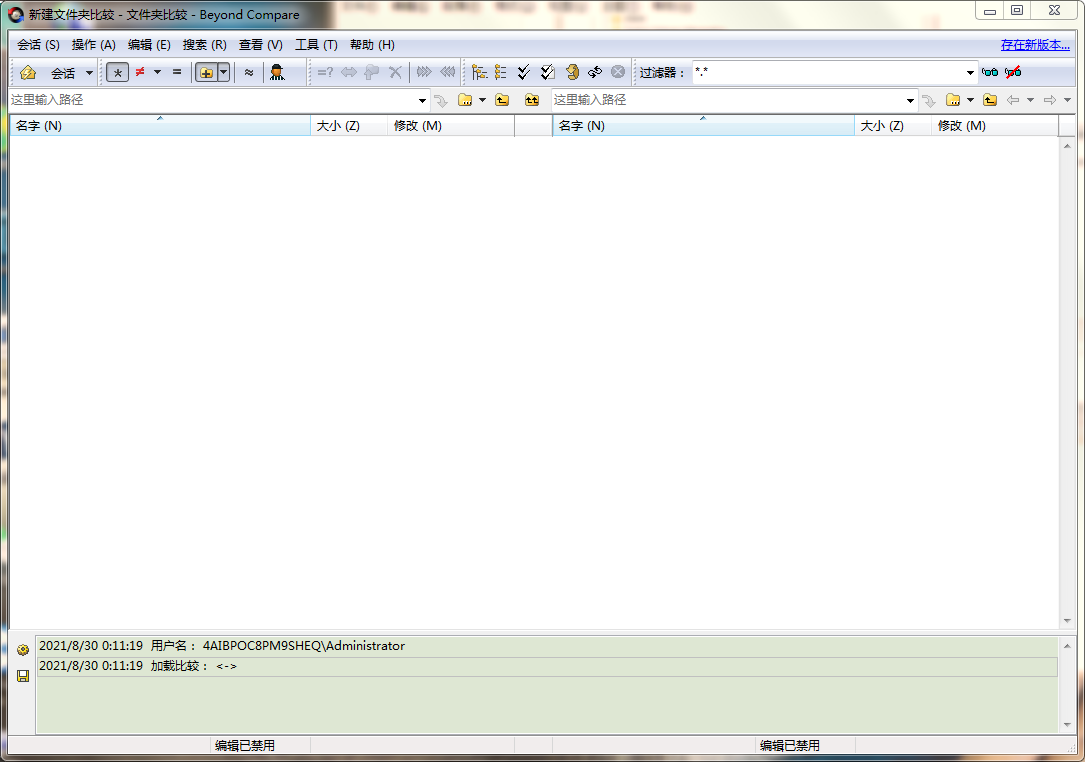This screenshot has height=762, width=1085.
Task: Click the both-sides up level folder icon
Action: point(531,100)
